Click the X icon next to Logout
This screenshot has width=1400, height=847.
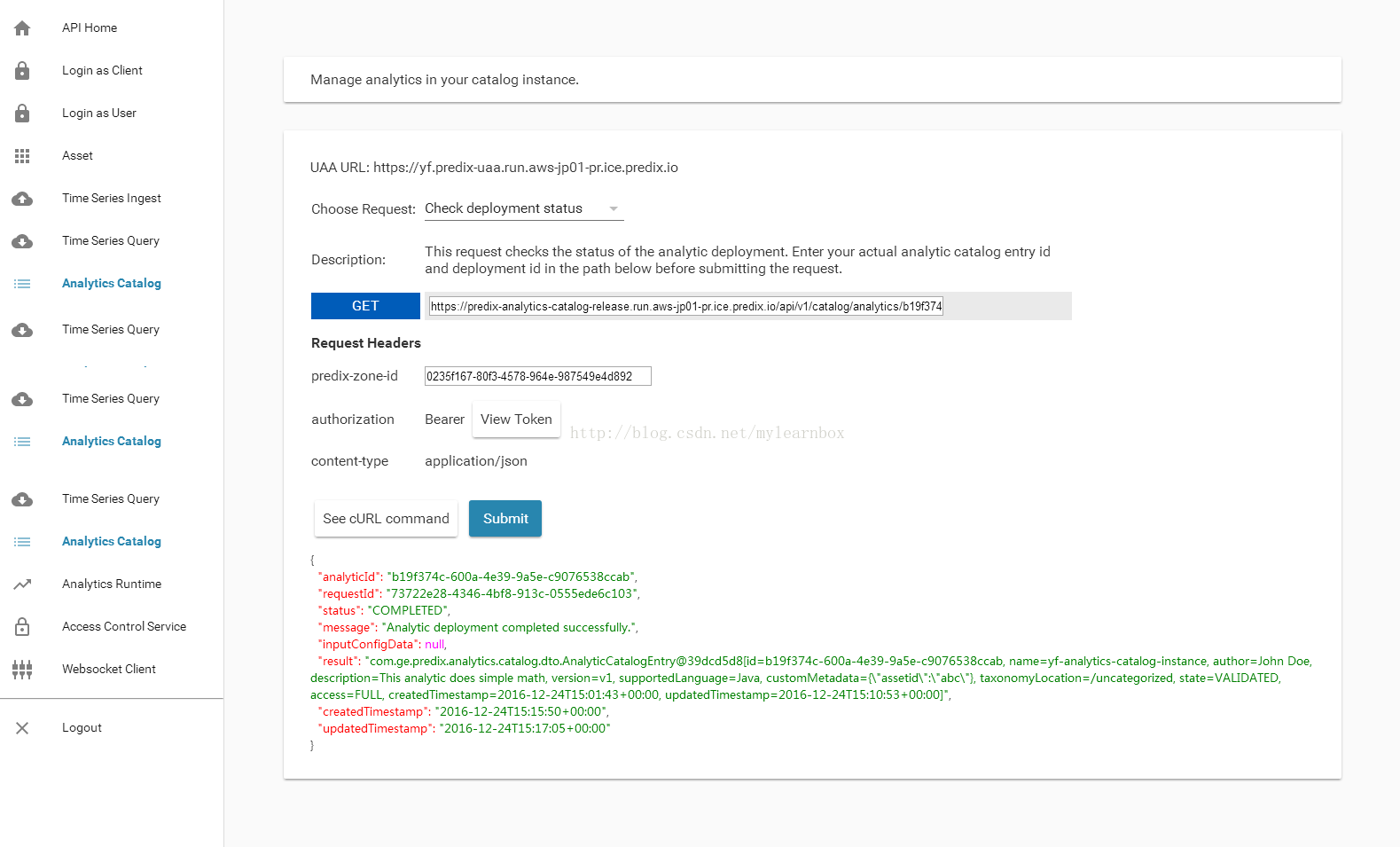pyautogui.click(x=22, y=728)
